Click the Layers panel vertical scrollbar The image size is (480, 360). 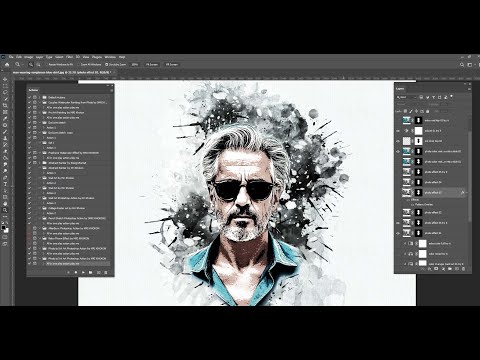coord(469,176)
